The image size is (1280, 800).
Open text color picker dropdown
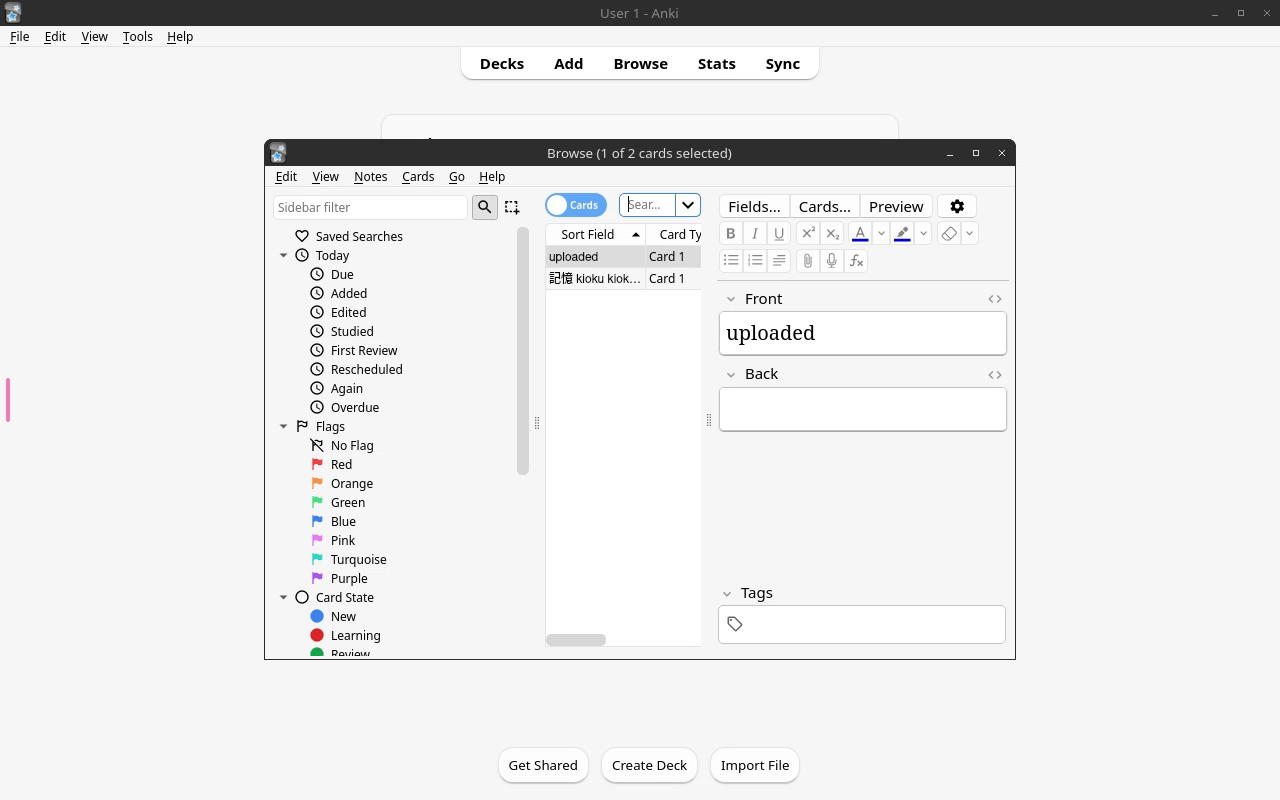[881, 233]
